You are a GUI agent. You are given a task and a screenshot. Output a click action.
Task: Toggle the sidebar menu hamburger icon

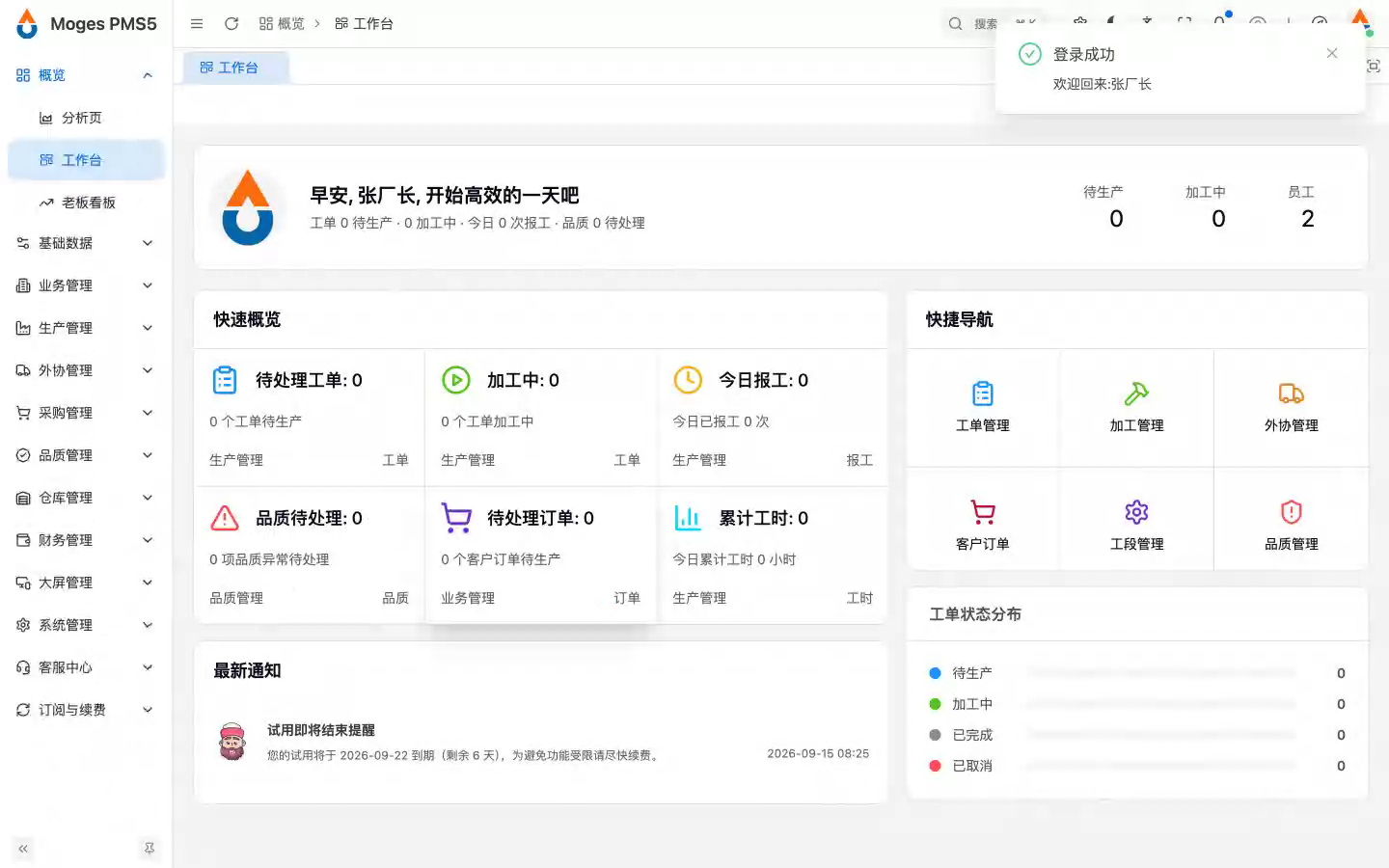pyautogui.click(x=197, y=24)
